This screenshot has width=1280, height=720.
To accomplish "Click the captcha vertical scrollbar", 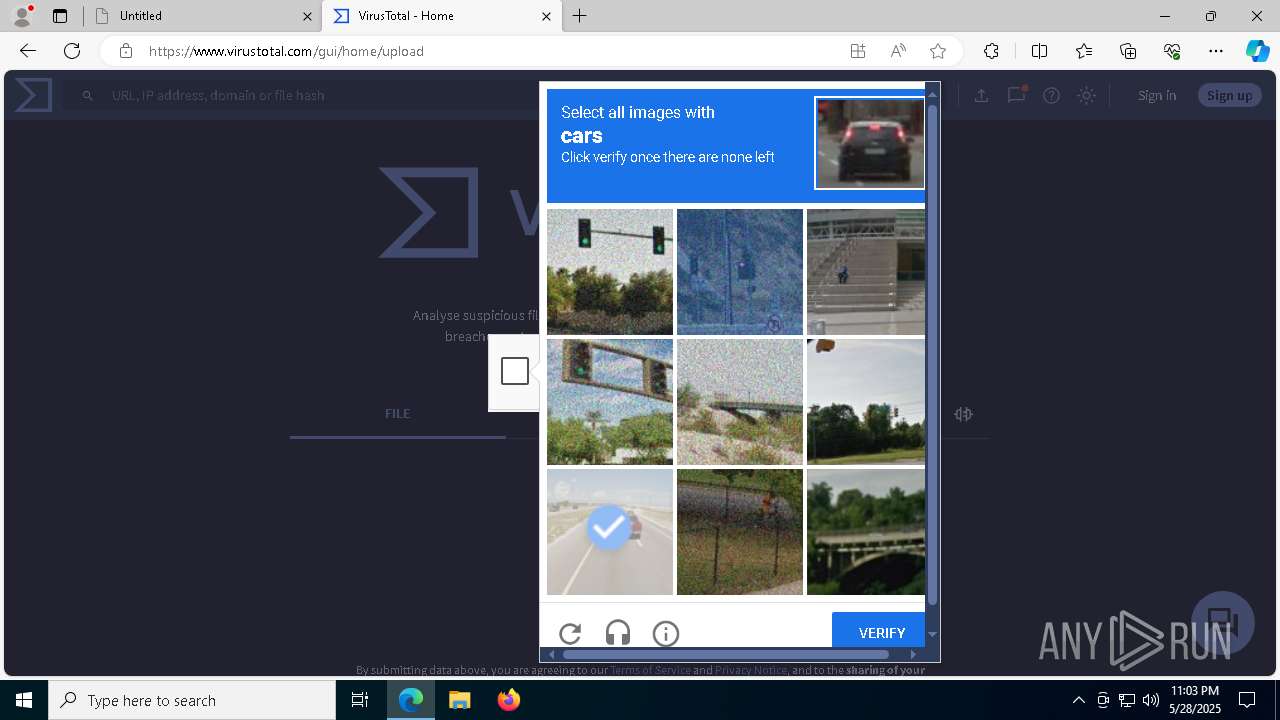I will [933, 355].
